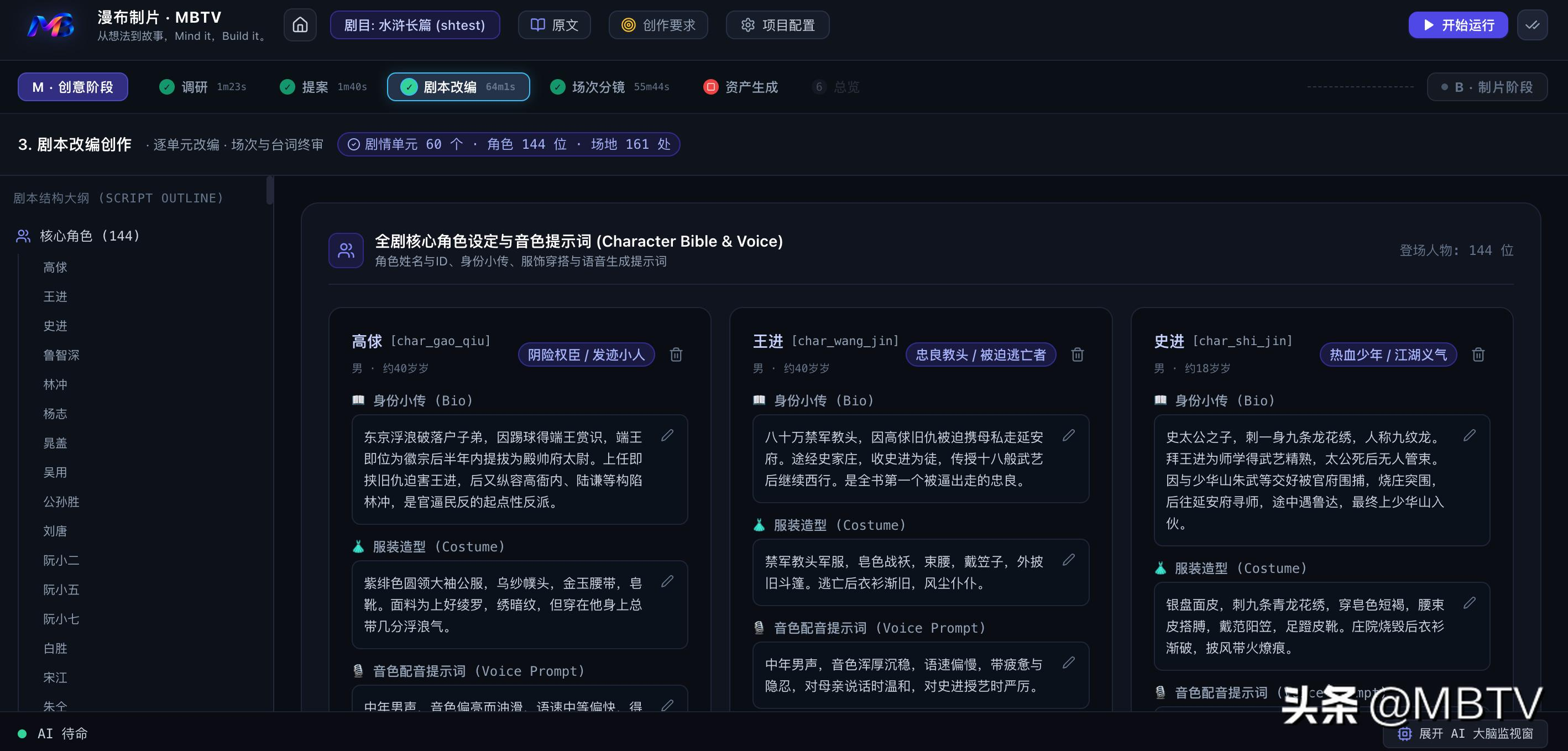Open the 原文 source text button
The width and height of the screenshot is (1568, 751).
click(554, 25)
